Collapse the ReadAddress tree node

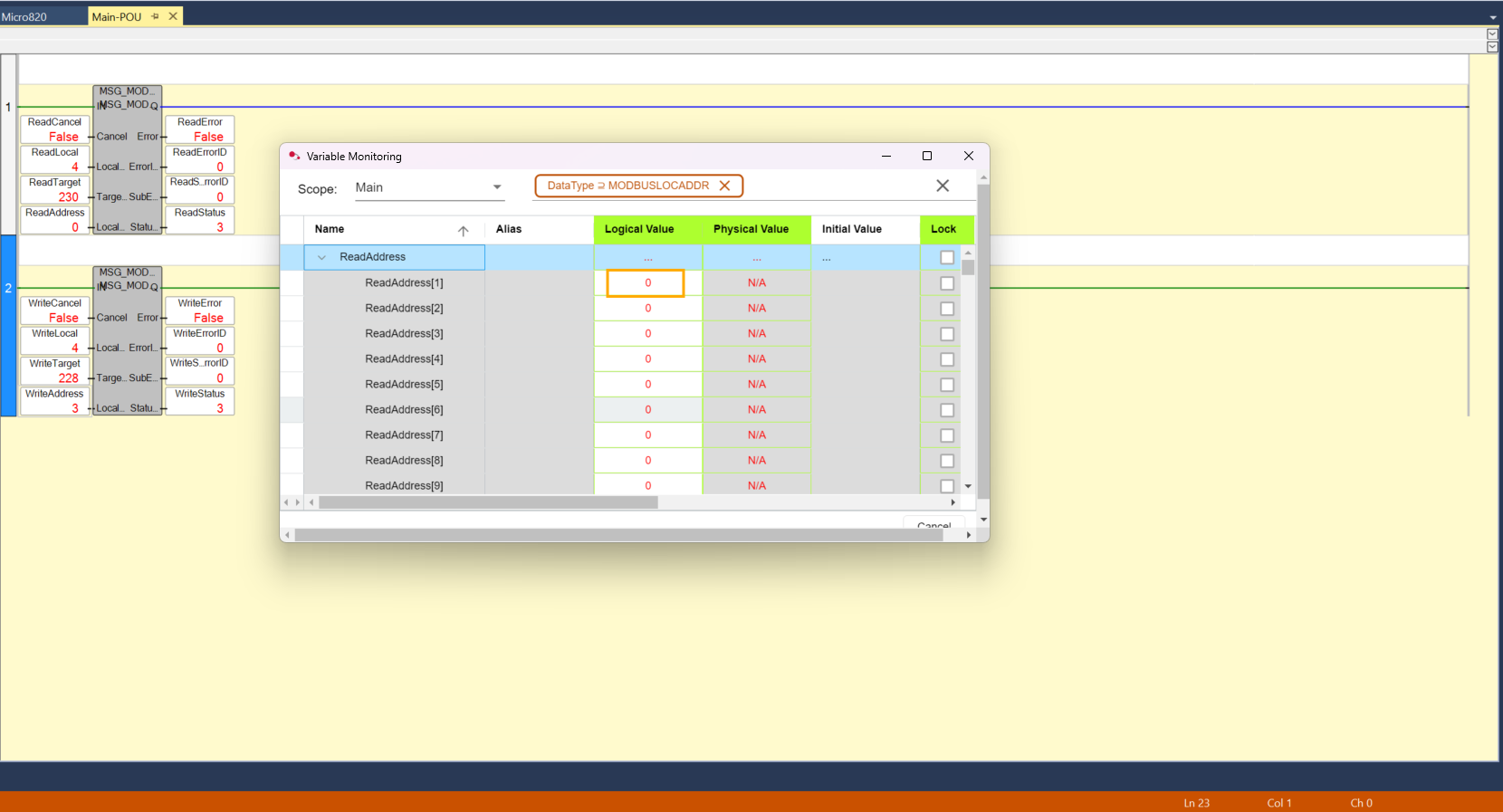click(321, 258)
